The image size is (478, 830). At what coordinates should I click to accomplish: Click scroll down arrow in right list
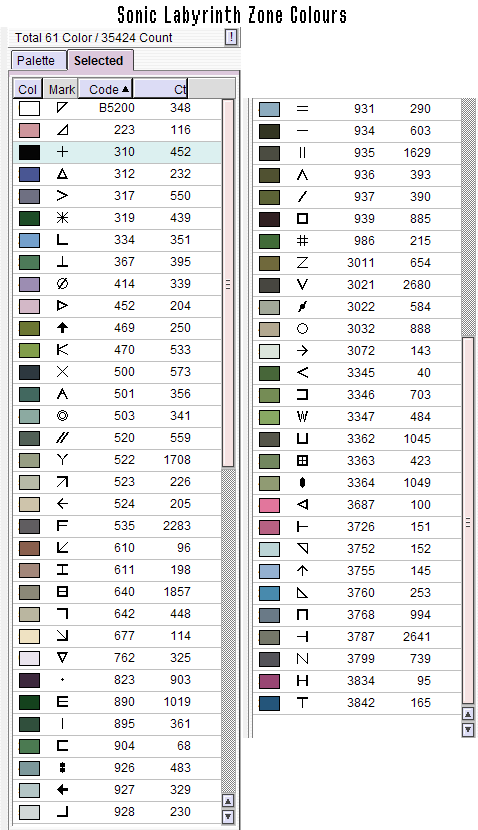(468, 730)
